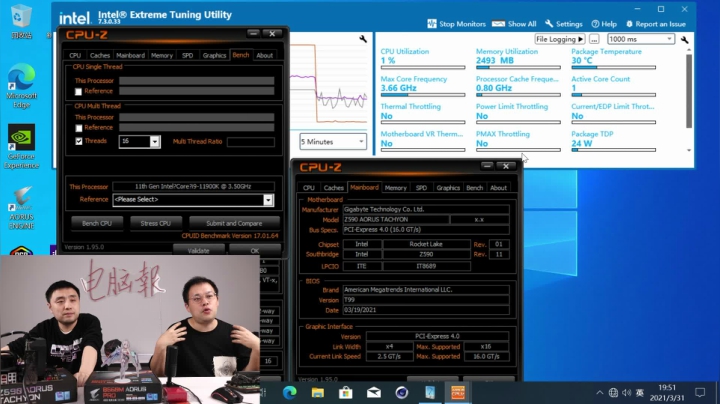Switch to Caches tab in Bench window
The image size is (720, 404).
[100, 55]
